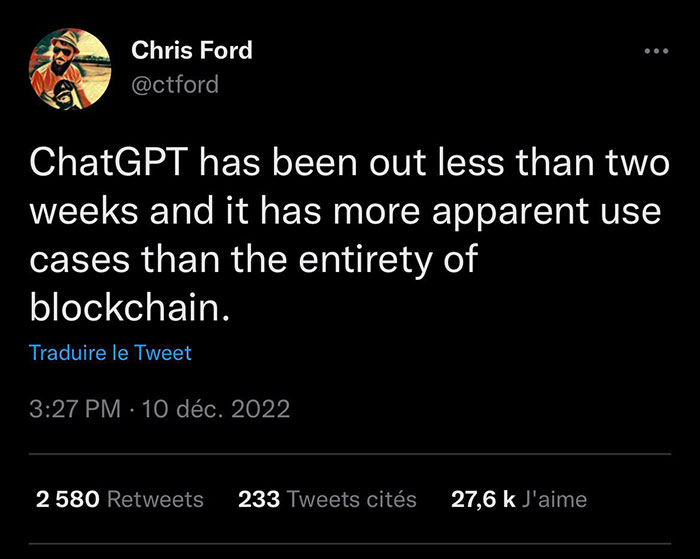Visit the @ctford handle
This screenshot has height=559, width=700.
(175, 82)
